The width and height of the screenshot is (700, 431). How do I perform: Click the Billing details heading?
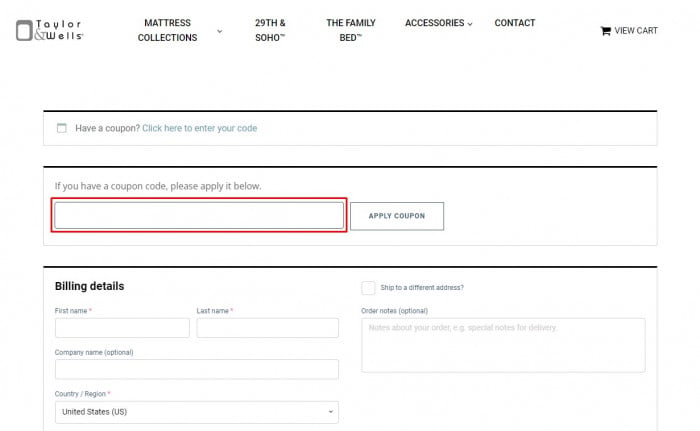pyautogui.click(x=89, y=286)
